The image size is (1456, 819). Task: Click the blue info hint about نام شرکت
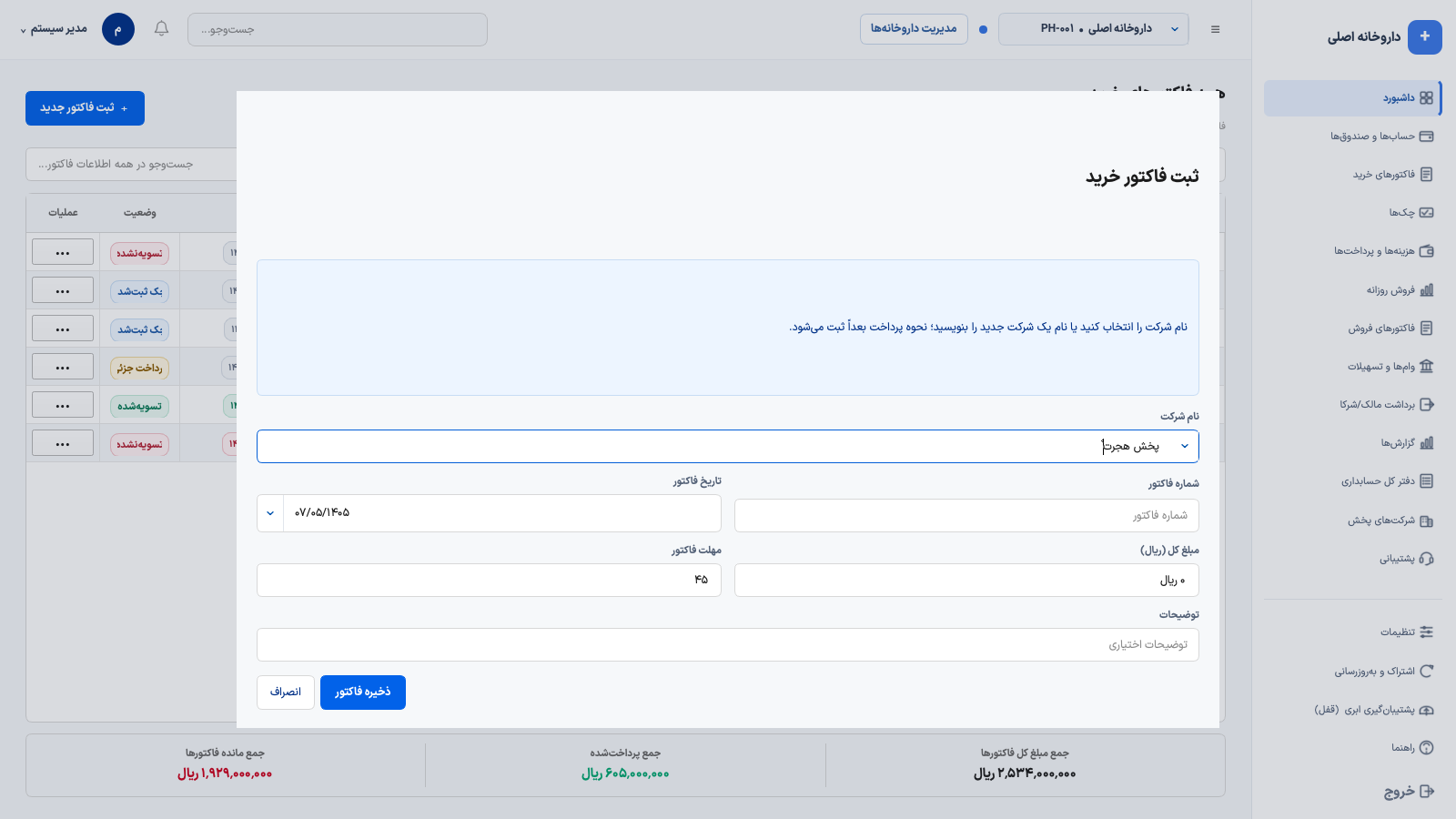pos(728,328)
